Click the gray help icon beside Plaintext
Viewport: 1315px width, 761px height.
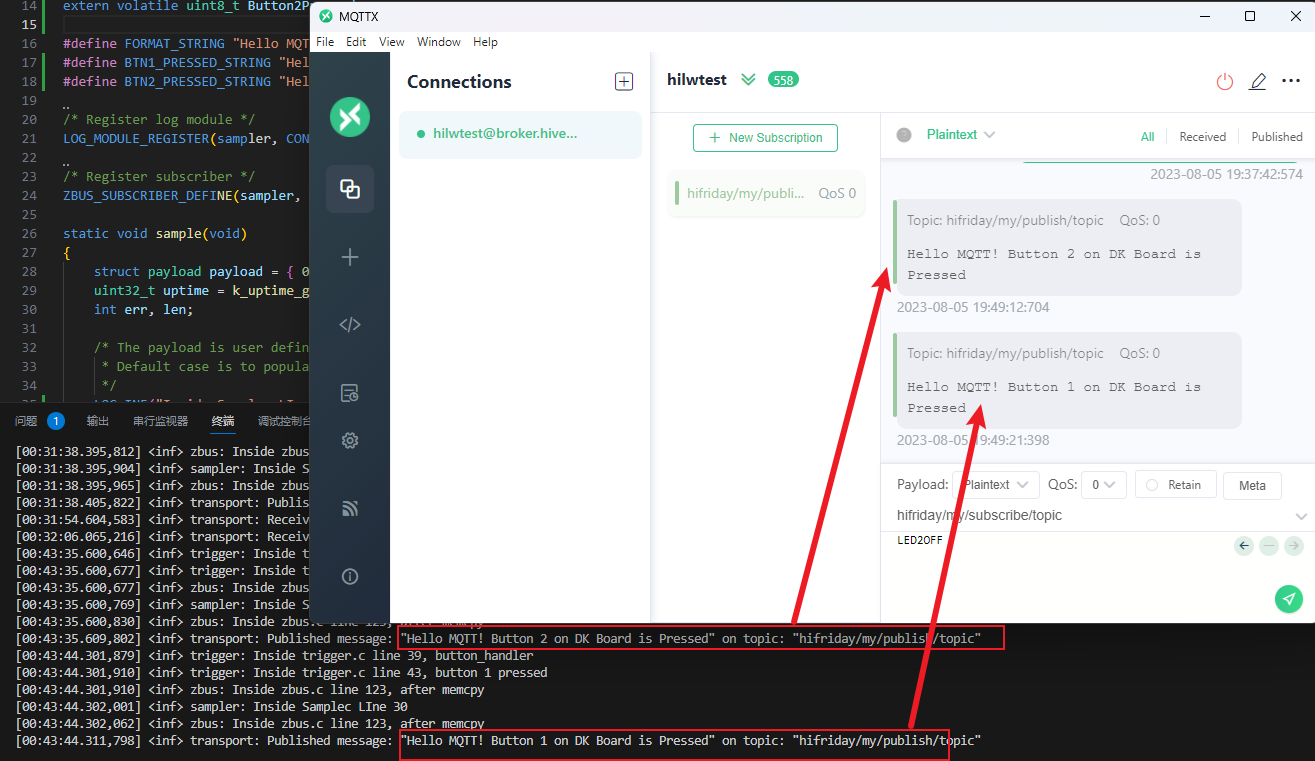pos(904,135)
